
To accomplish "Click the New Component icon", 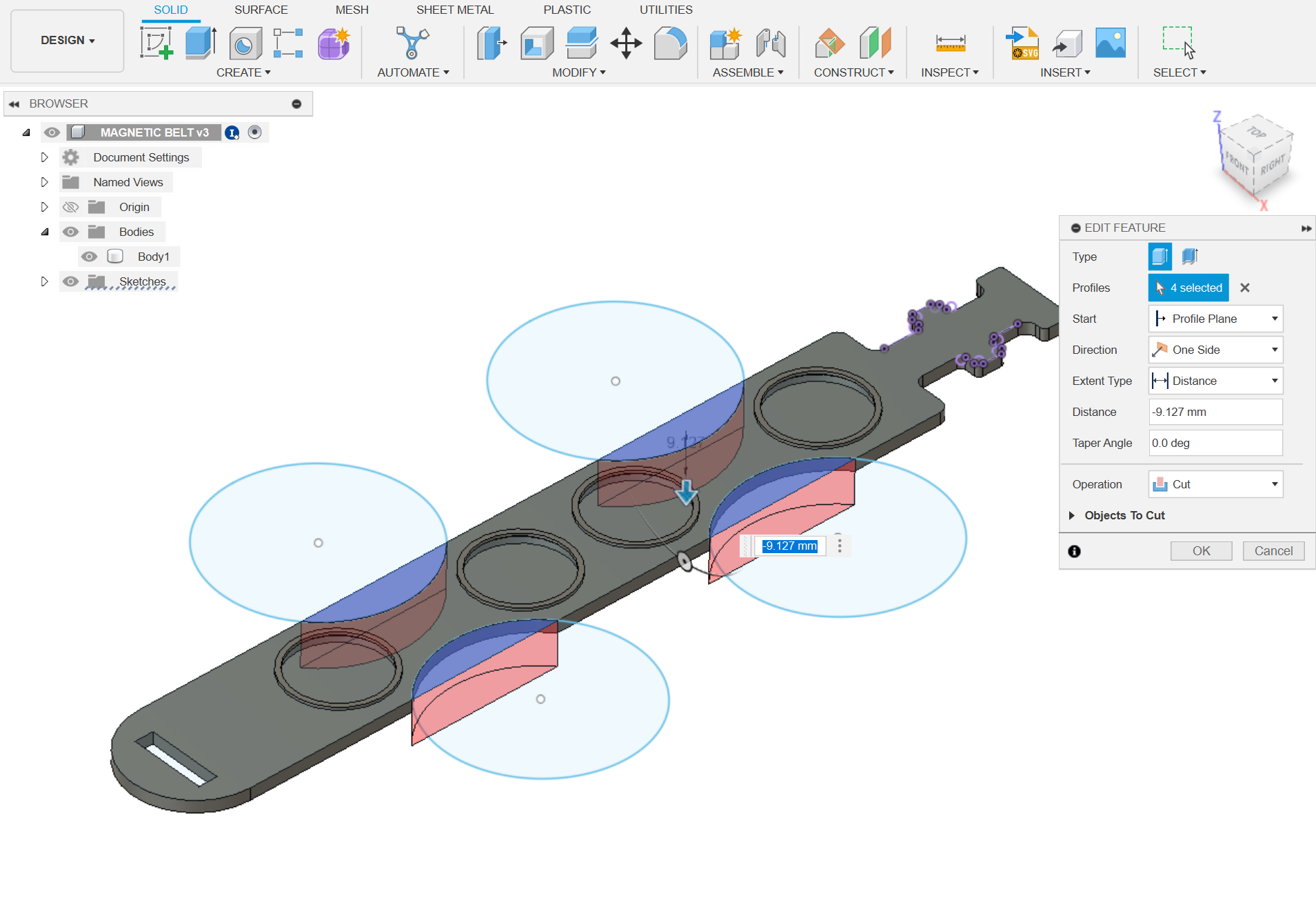I will click(726, 43).
